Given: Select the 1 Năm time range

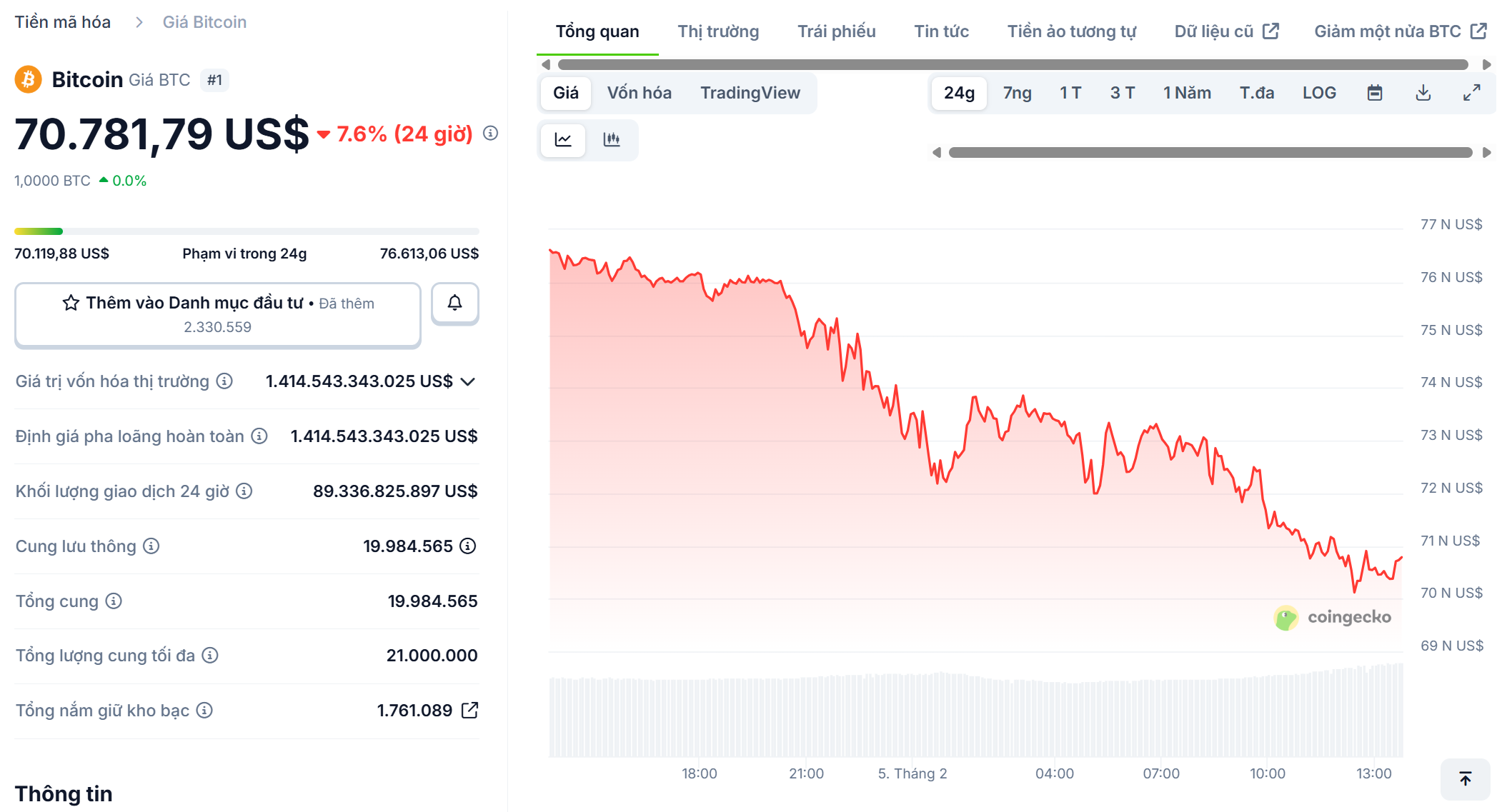Looking at the screenshot, I should coord(1186,92).
